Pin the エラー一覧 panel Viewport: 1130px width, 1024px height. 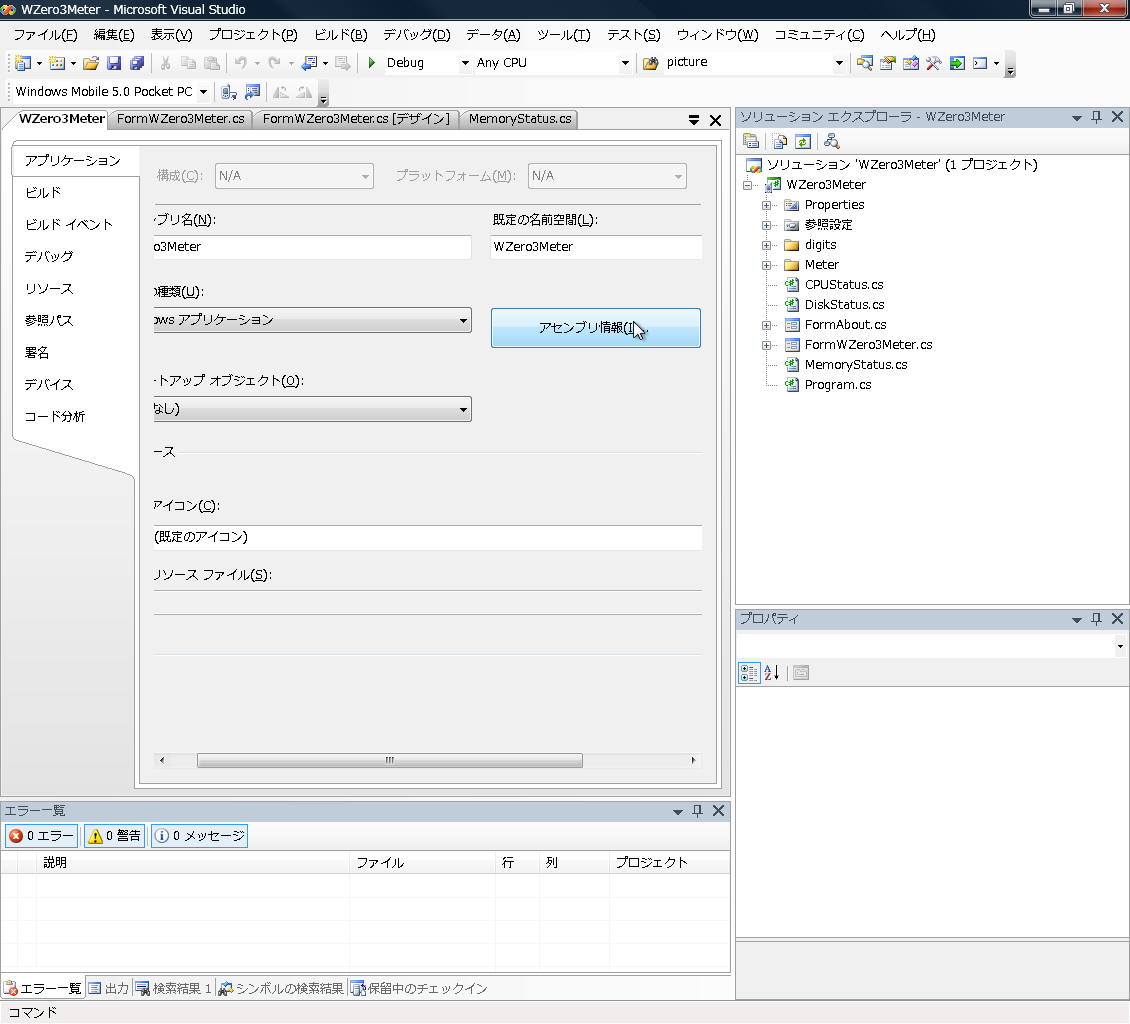pos(697,811)
